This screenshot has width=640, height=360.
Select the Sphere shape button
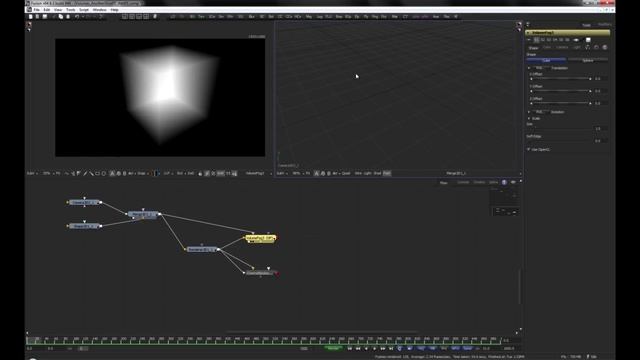pos(588,60)
